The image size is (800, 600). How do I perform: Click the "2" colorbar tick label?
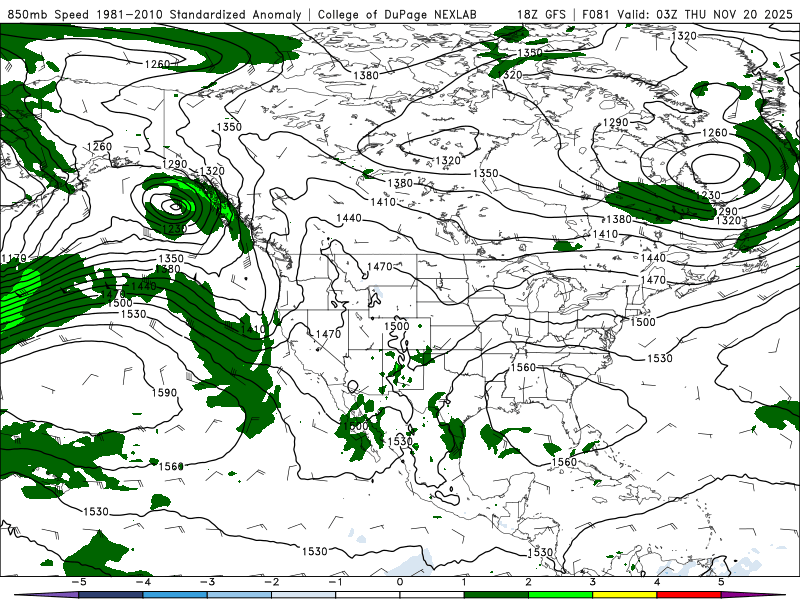coord(528,582)
